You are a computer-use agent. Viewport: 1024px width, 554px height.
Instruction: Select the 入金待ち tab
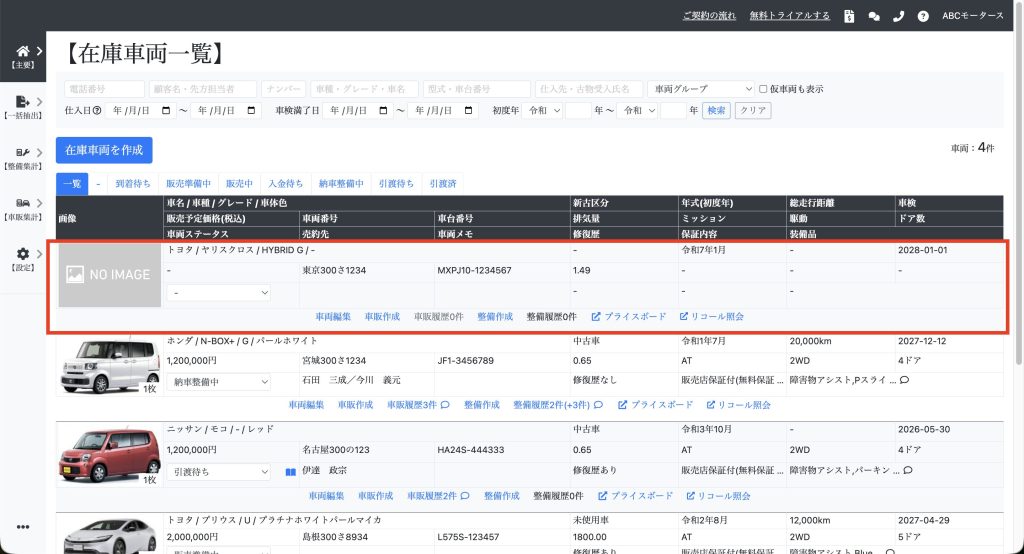[x=285, y=184]
